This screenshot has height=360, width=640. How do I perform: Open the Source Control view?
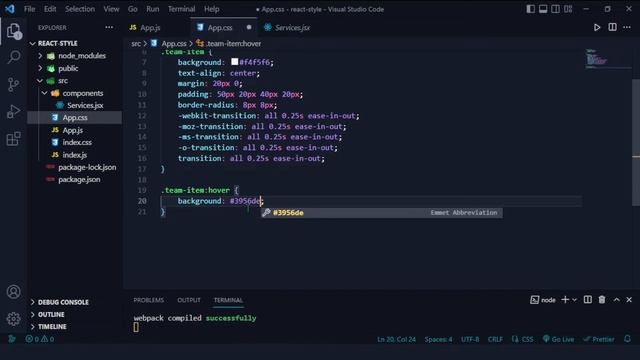click(13, 84)
